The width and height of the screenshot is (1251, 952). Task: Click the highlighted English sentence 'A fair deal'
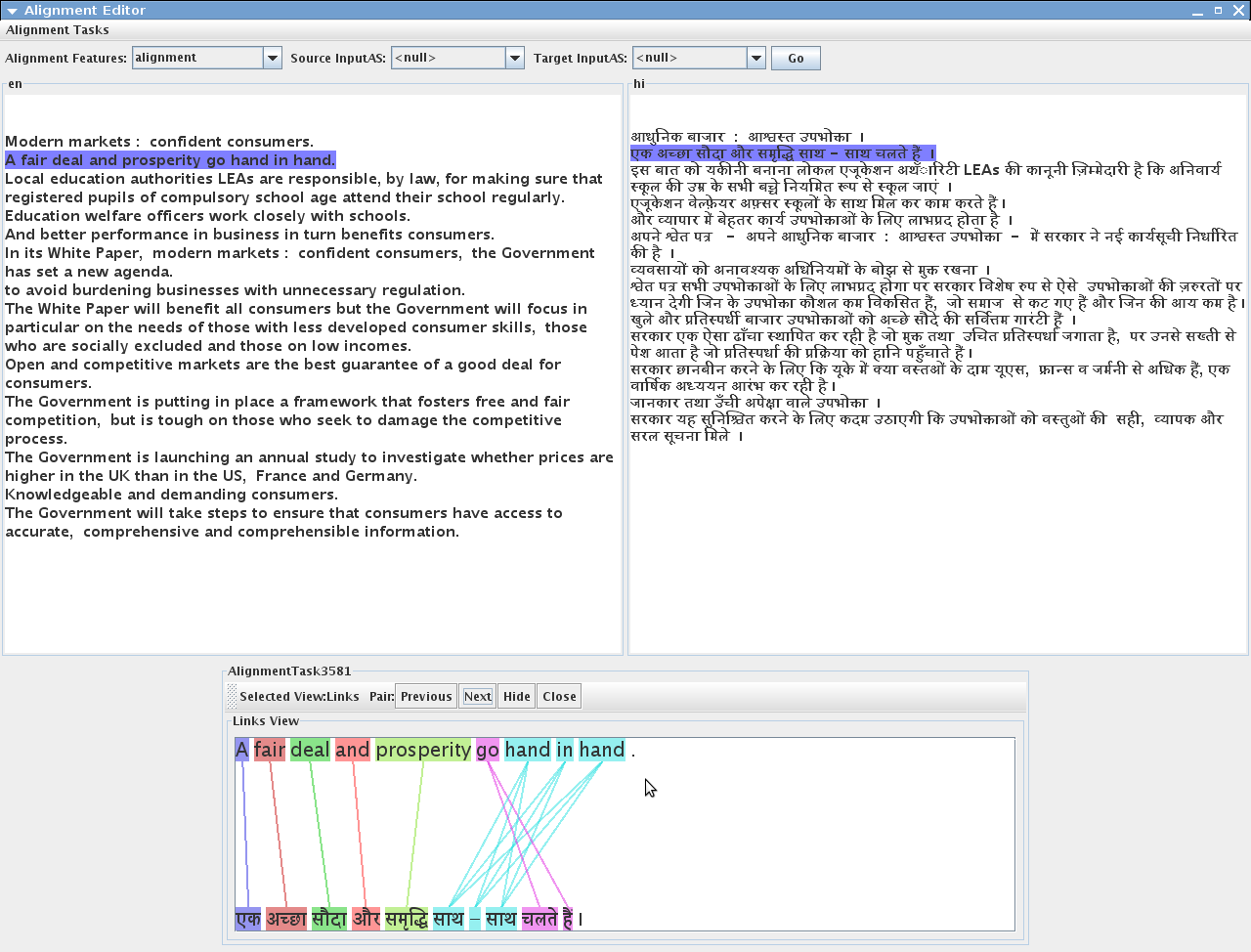click(170, 160)
